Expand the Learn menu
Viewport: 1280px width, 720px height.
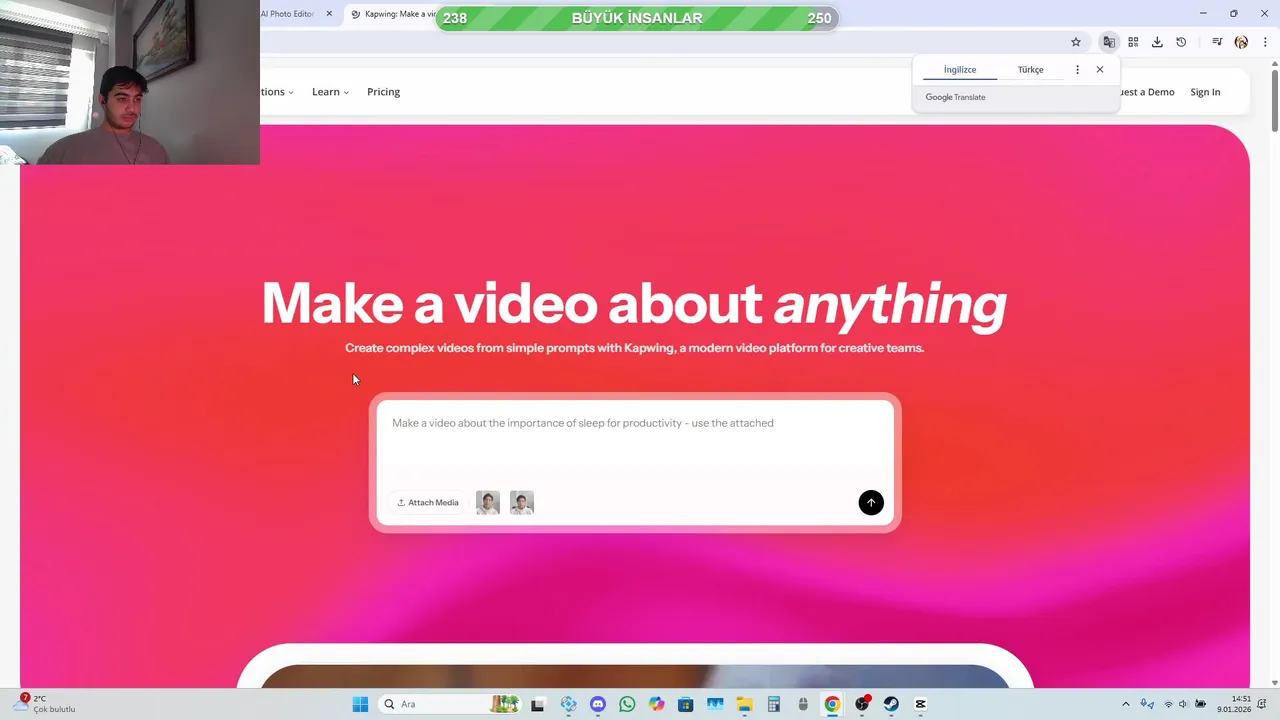[330, 92]
